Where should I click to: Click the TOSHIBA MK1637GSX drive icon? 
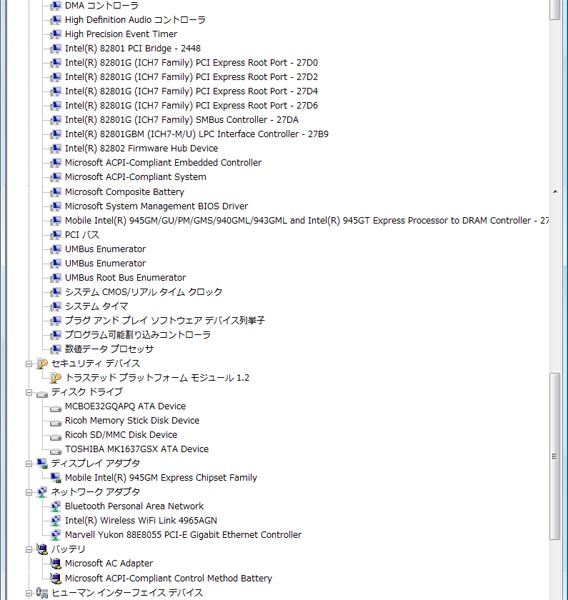tap(55, 451)
